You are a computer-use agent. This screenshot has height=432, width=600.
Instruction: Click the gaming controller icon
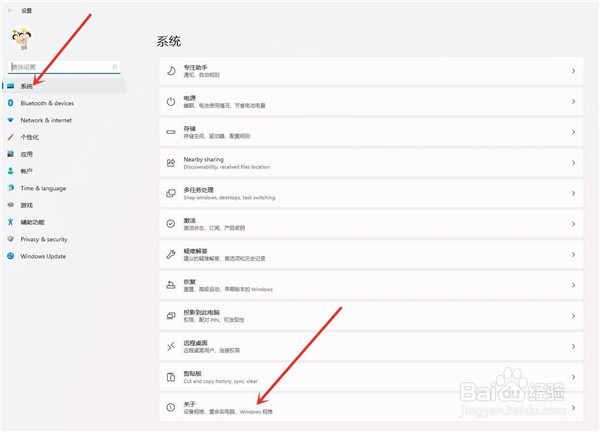(11, 205)
